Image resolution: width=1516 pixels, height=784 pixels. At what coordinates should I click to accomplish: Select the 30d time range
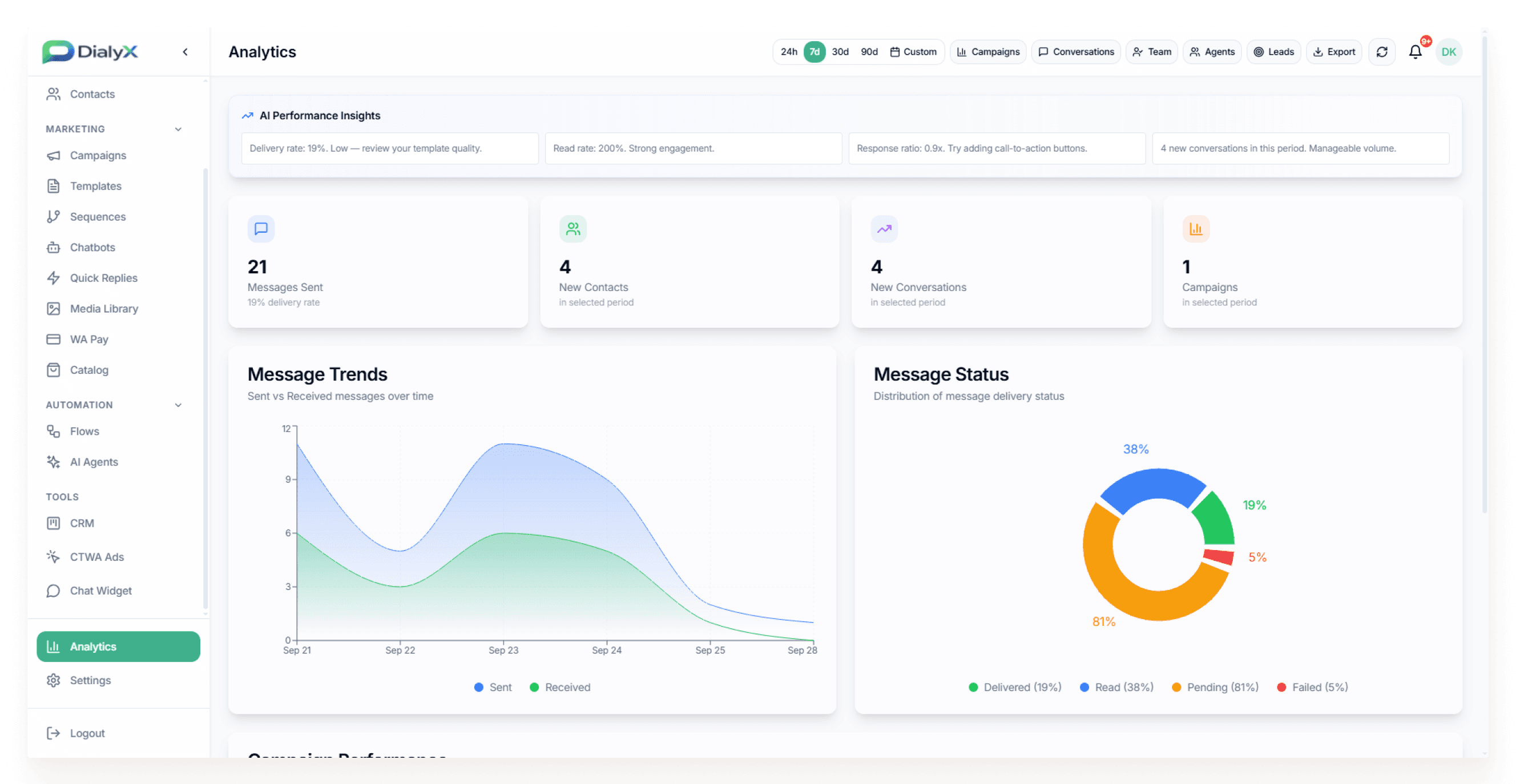(840, 52)
